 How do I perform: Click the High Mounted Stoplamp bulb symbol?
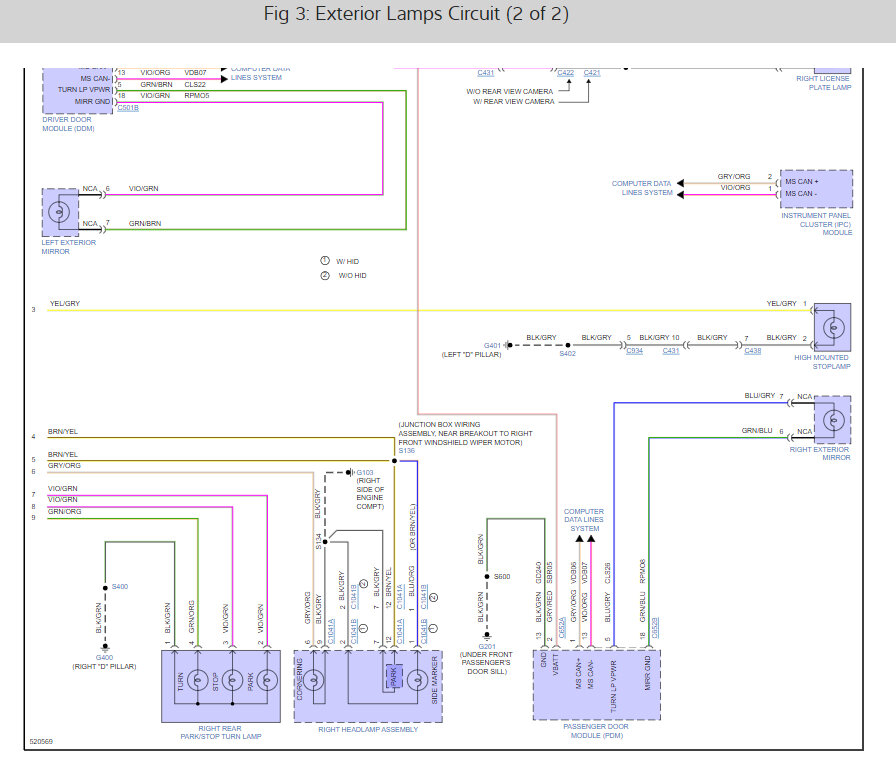point(832,326)
